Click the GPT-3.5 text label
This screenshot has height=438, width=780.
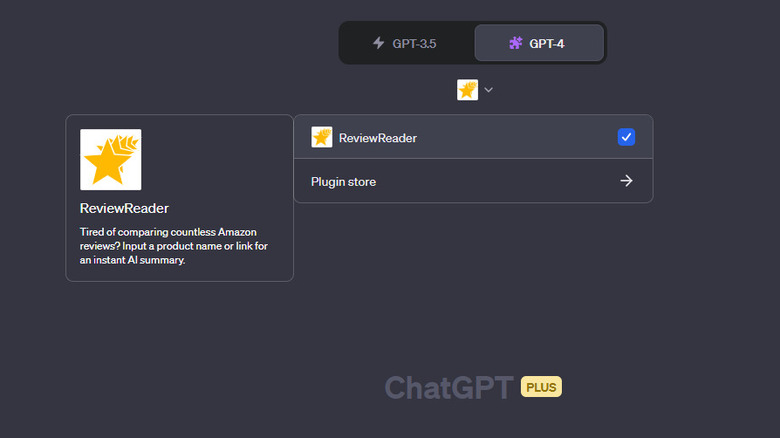click(414, 43)
